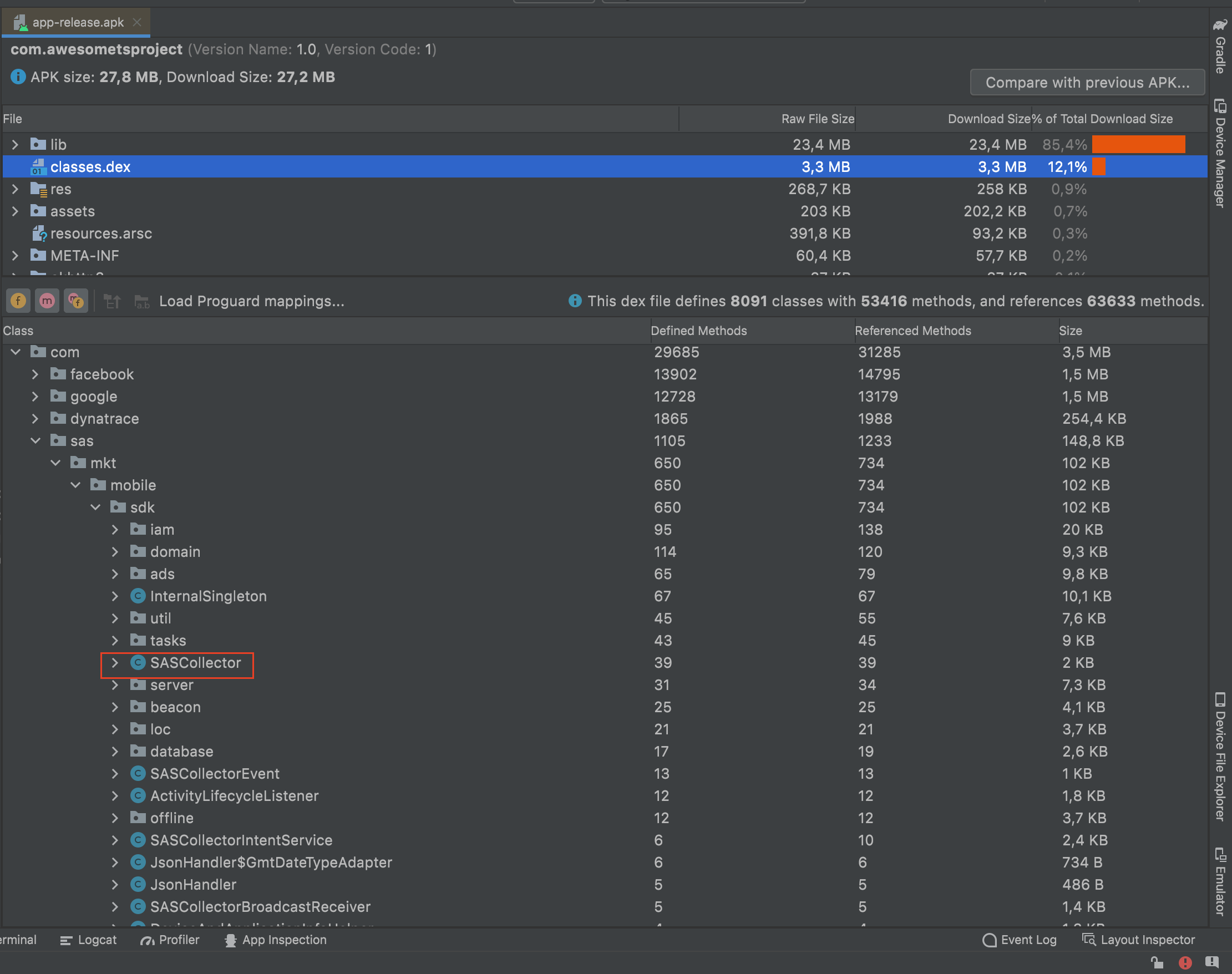Open the Device Manager panel
Image resolution: width=1232 pixels, height=974 pixels.
pos(1219,151)
